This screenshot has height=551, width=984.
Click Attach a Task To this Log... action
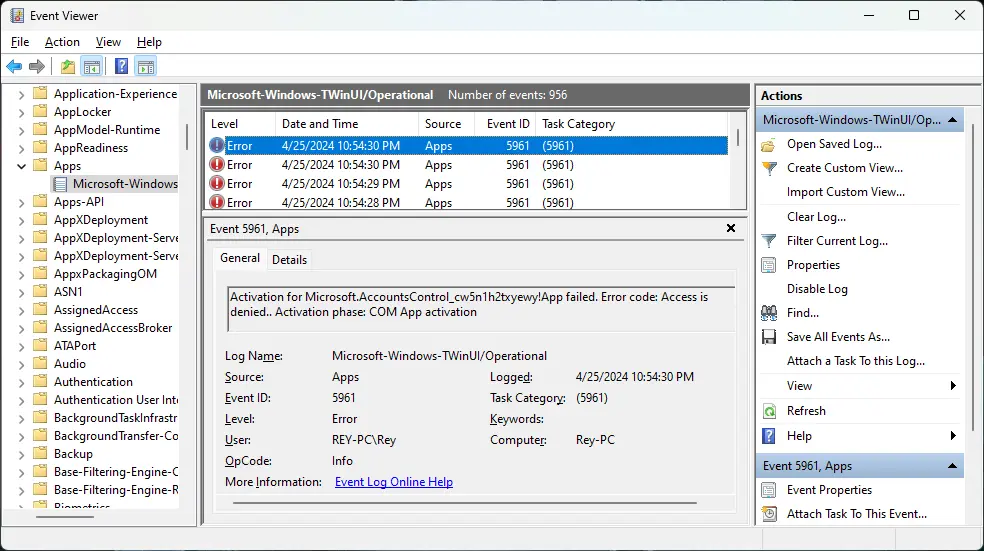pos(856,361)
